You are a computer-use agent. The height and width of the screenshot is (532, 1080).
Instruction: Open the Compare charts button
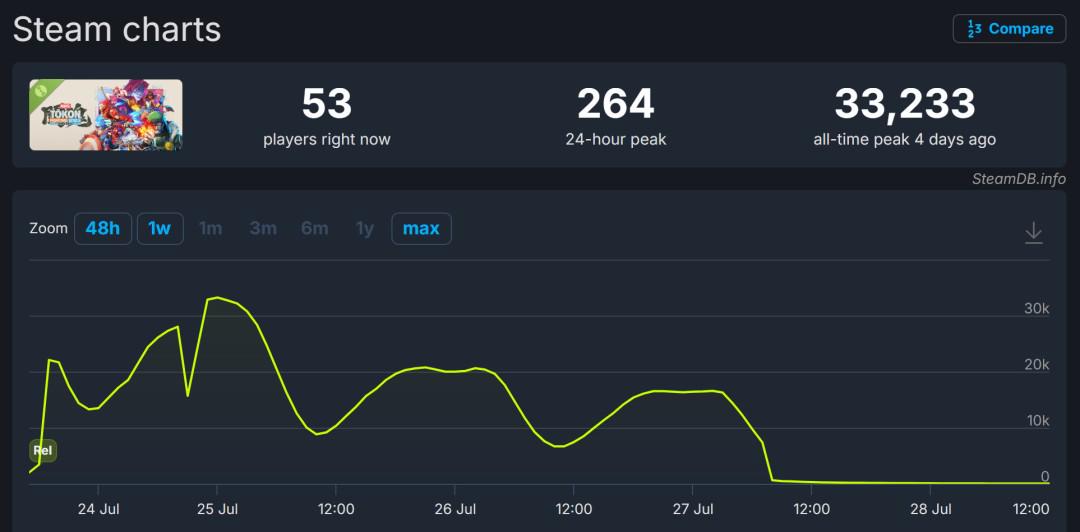pyautogui.click(x=1009, y=29)
